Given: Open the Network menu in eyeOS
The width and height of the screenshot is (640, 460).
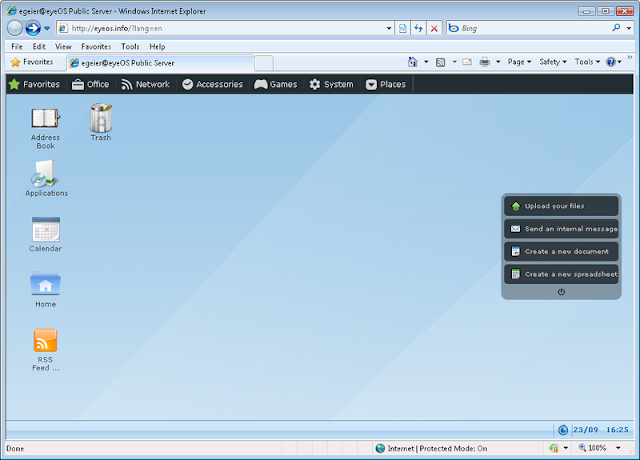Looking at the screenshot, I should coord(145,84).
